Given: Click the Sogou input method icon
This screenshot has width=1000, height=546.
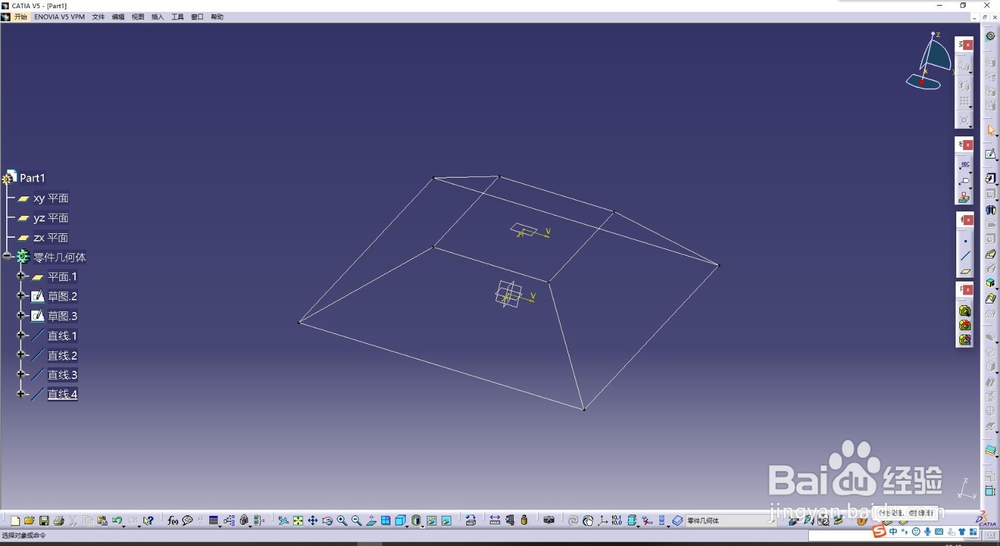Looking at the screenshot, I should click(879, 531).
